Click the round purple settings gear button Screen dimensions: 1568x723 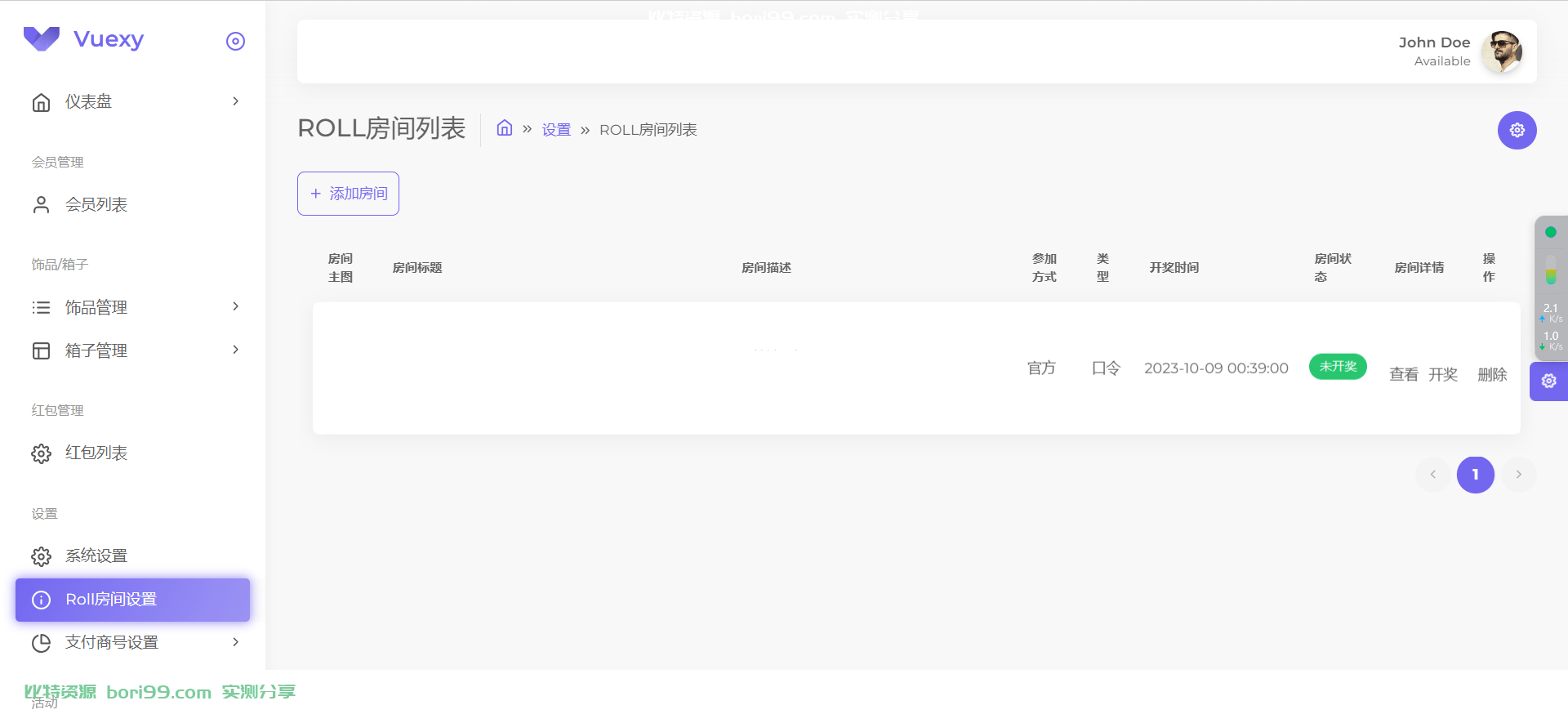click(1517, 130)
